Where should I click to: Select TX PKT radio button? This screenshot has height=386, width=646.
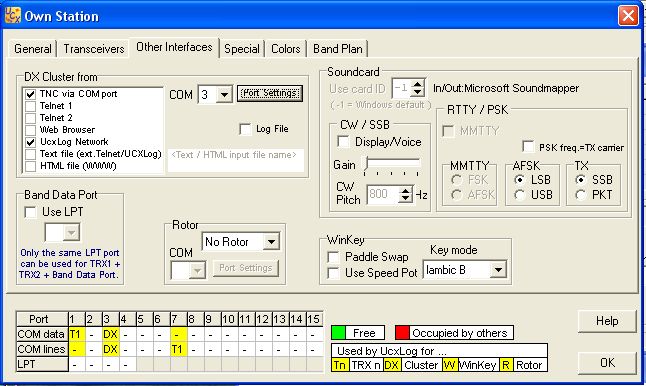coord(580,194)
